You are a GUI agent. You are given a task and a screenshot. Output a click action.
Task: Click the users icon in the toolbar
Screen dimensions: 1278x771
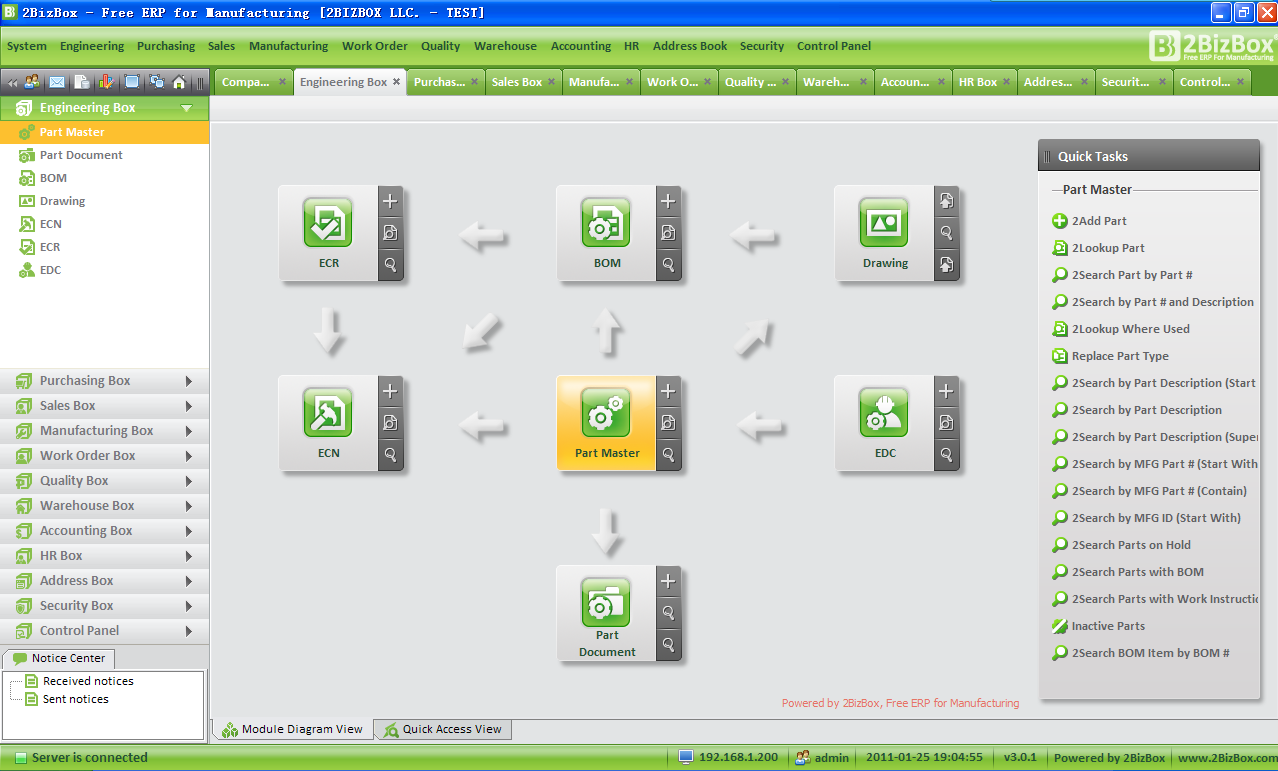[33, 82]
